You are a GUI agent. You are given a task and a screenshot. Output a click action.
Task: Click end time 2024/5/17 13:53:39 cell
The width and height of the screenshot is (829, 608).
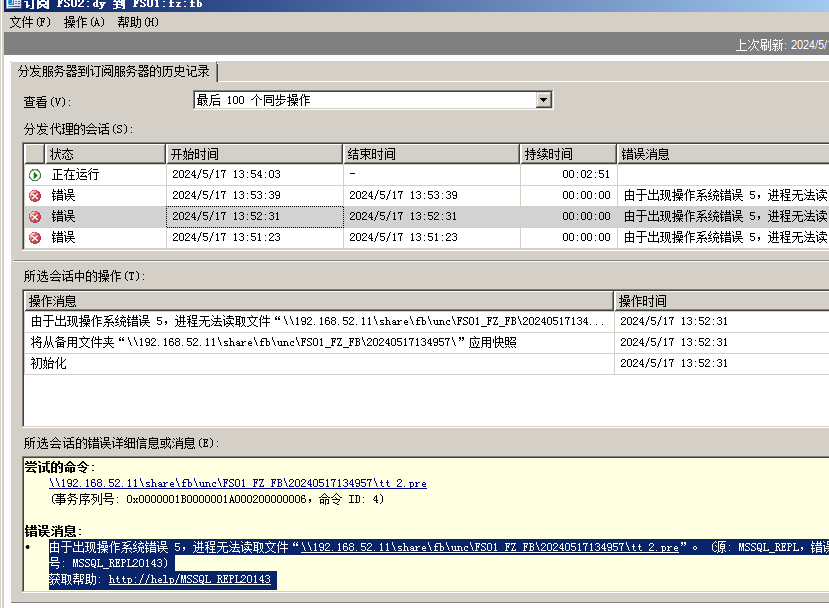click(x=431, y=196)
